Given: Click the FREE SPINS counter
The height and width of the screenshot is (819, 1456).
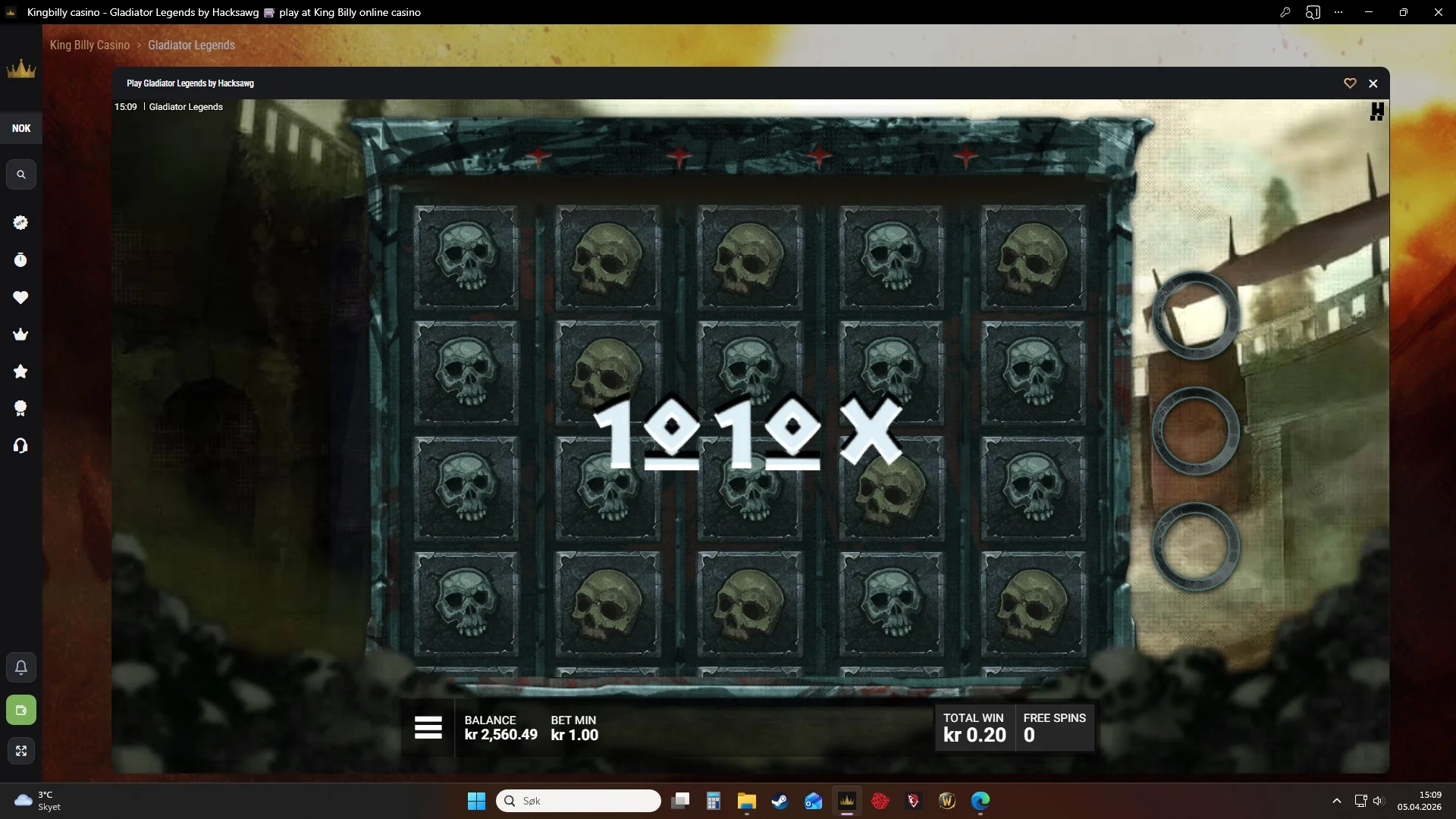Looking at the screenshot, I should click(1054, 729).
